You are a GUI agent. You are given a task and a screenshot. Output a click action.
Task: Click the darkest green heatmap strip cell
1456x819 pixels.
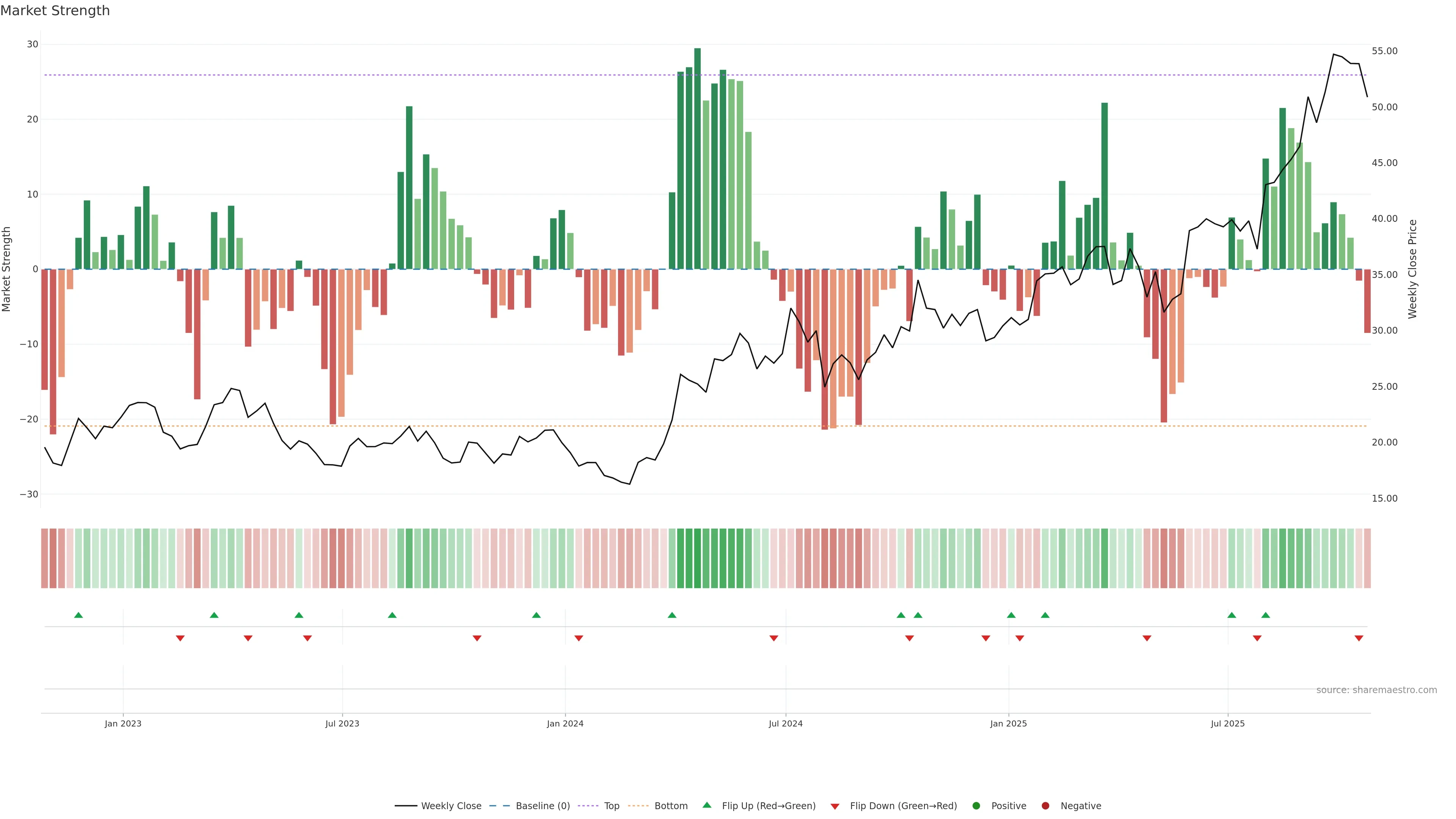(698, 559)
